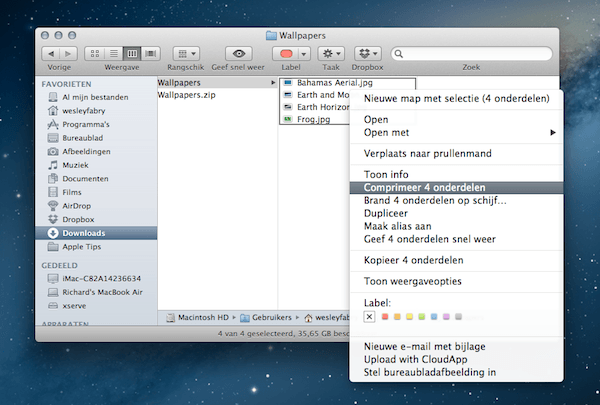600x405 pixels.
Task: Select Bahamas Aerial.jpg file
Action: click(335, 83)
